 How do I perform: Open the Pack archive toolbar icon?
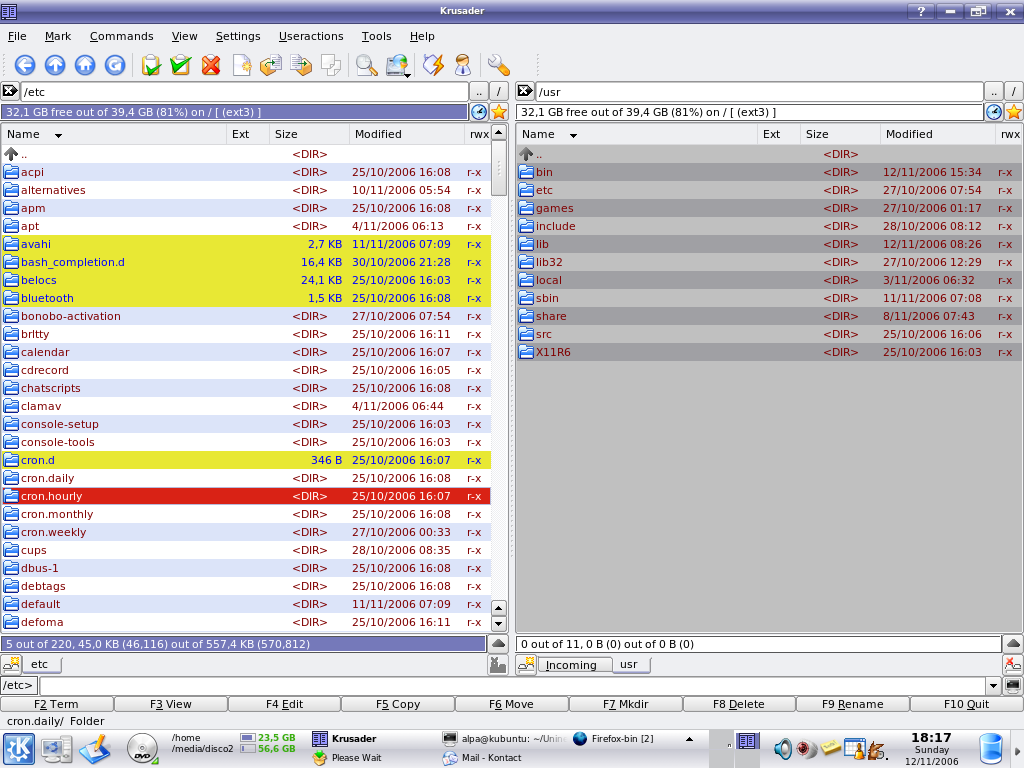(301, 65)
